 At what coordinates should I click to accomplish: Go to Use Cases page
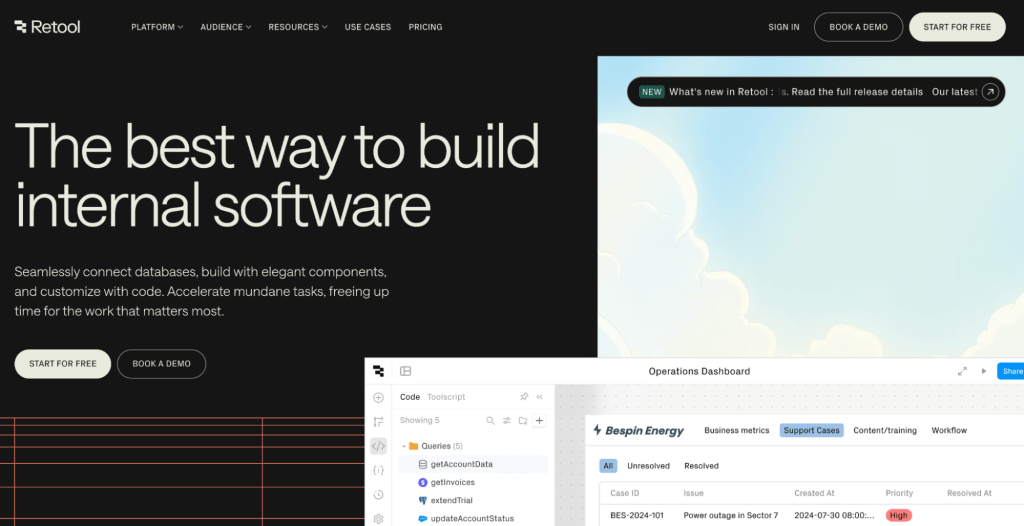(368, 27)
